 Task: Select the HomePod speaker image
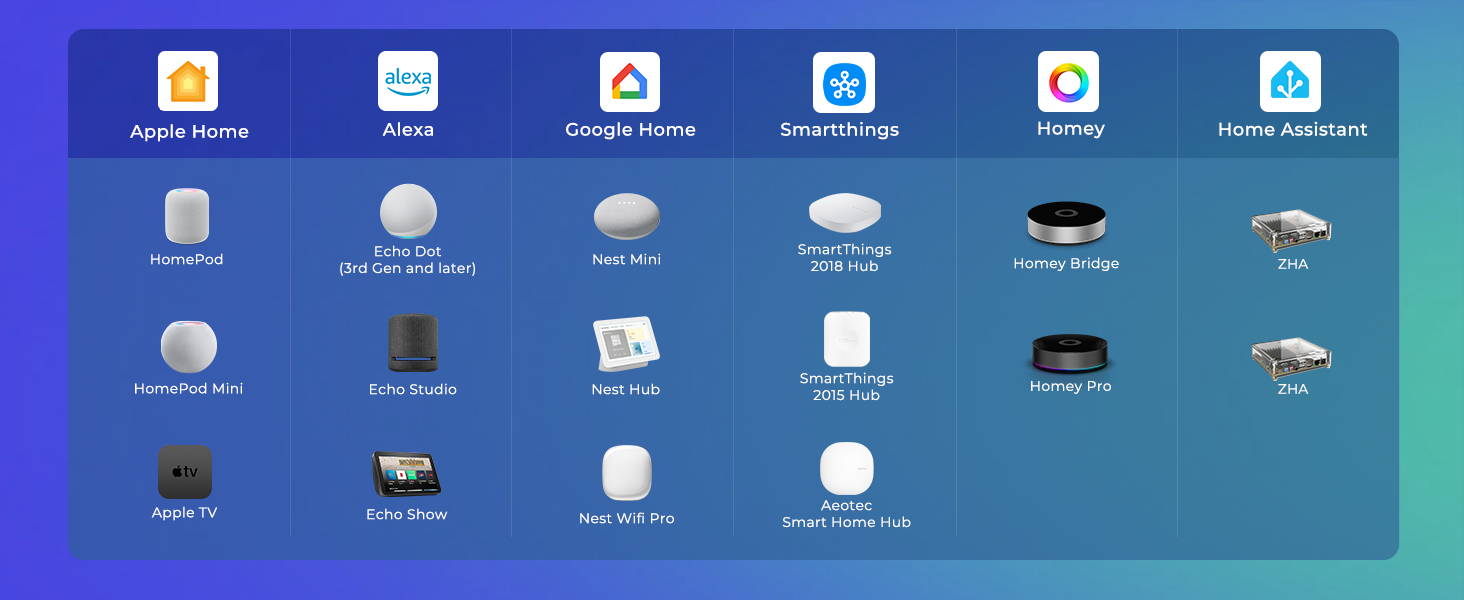(187, 215)
